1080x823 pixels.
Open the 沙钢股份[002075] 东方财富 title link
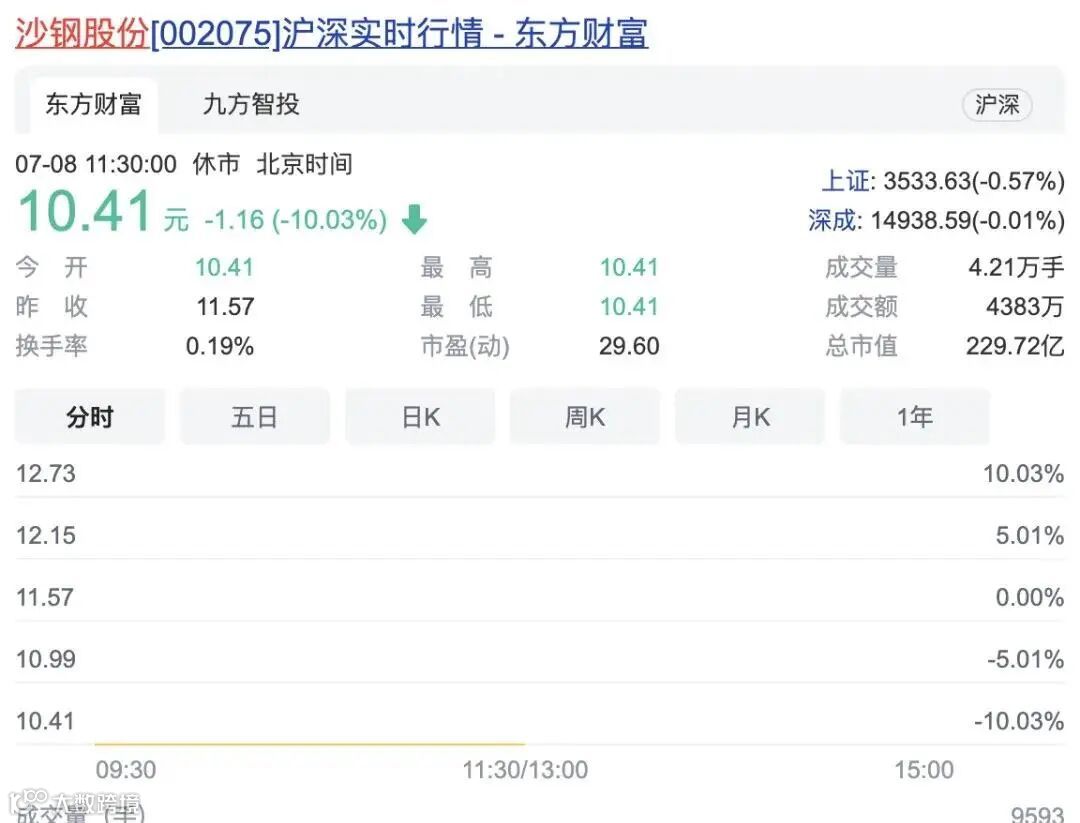pos(331,33)
